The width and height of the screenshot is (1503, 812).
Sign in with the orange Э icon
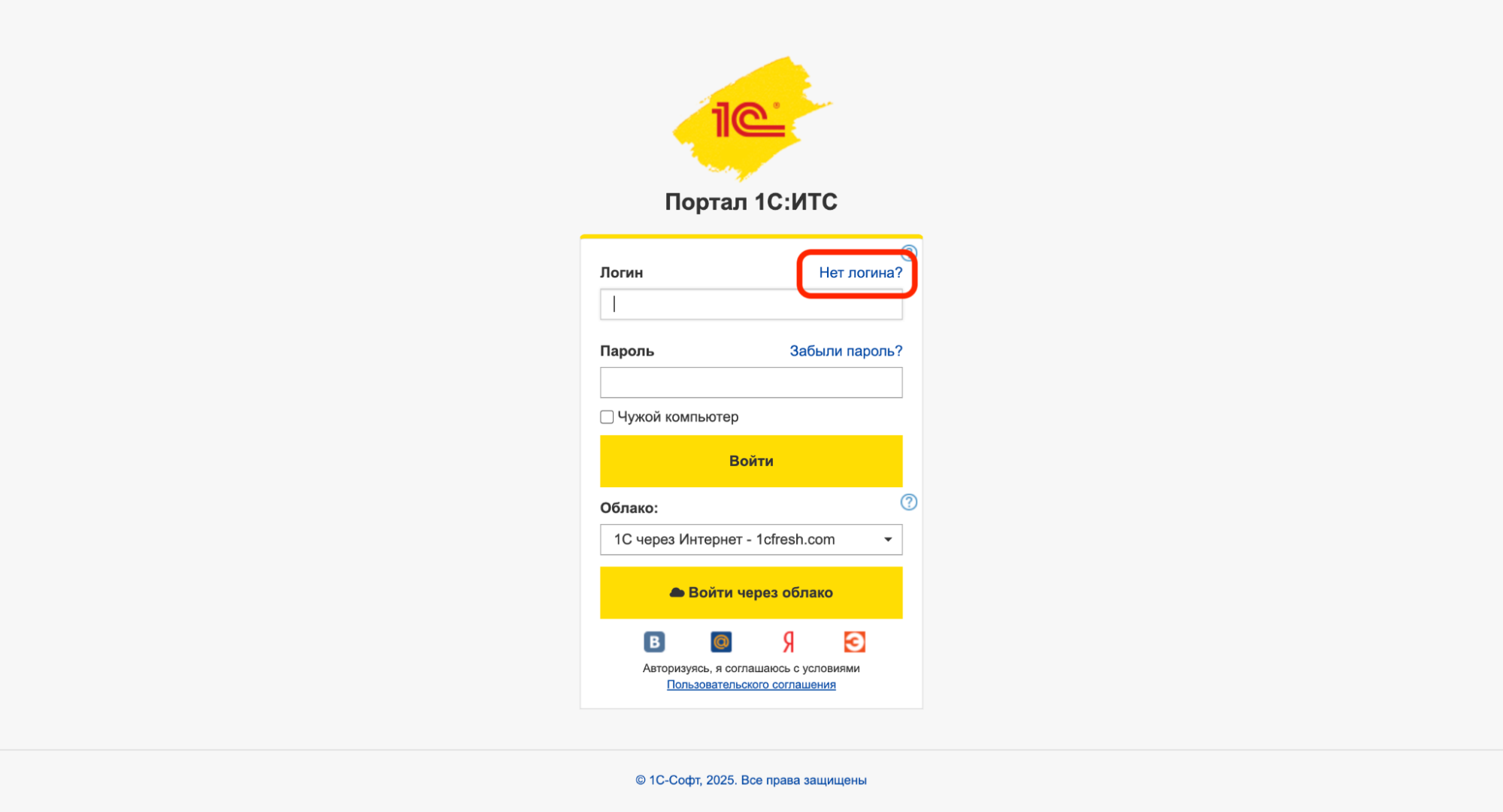(855, 642)
